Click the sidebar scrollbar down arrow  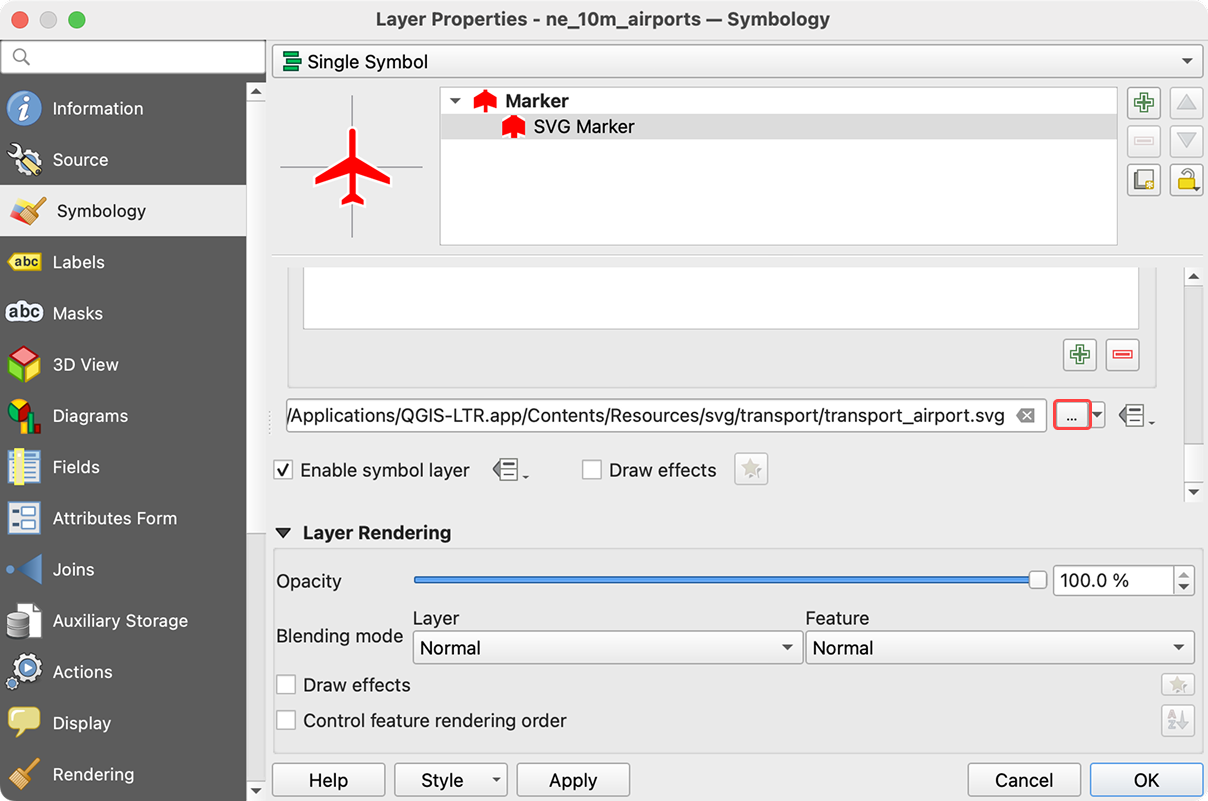pyautogui.click(x=256, y=790)
